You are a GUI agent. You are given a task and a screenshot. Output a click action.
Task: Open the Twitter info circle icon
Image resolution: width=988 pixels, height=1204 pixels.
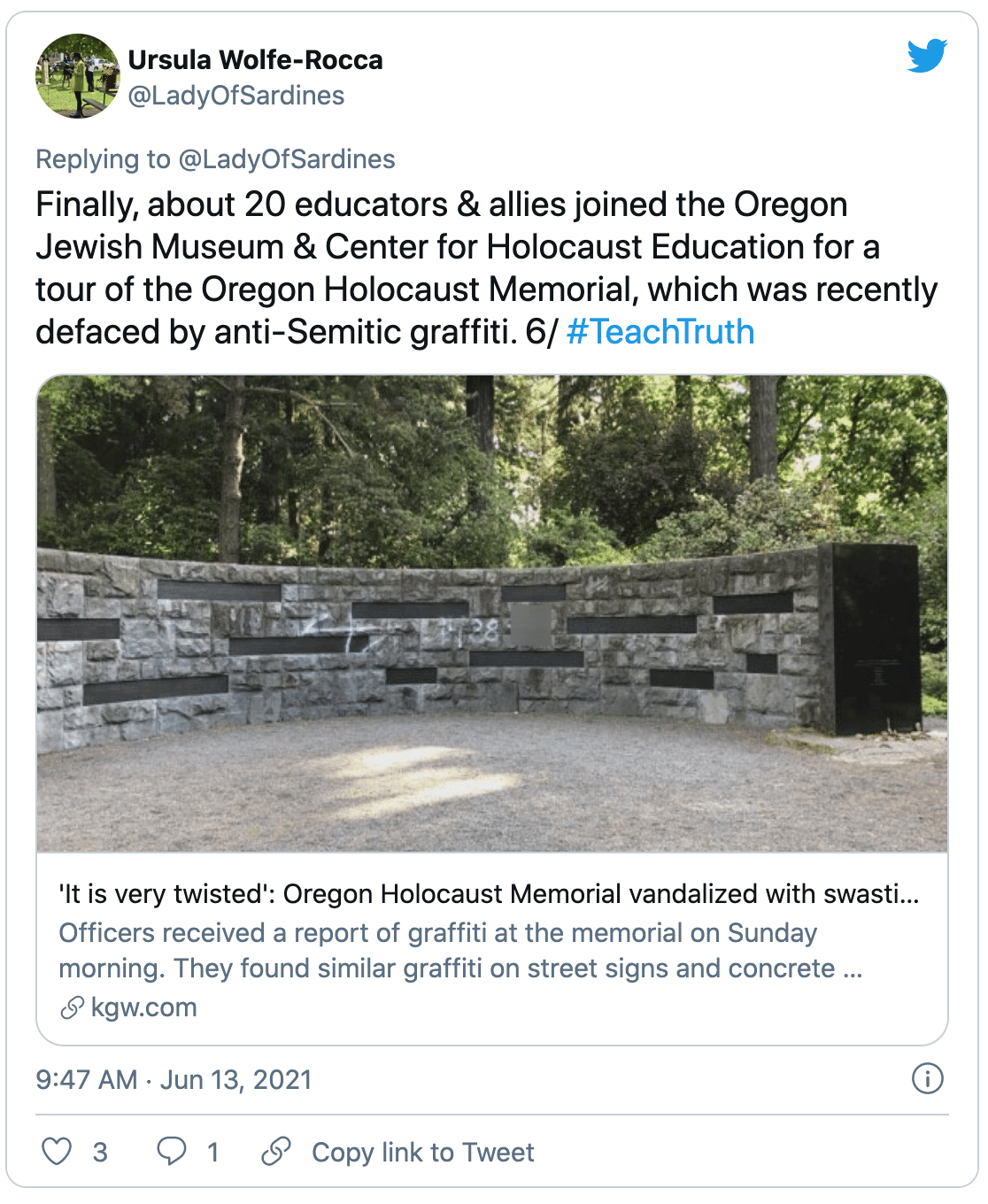[x=927, y=1078]
